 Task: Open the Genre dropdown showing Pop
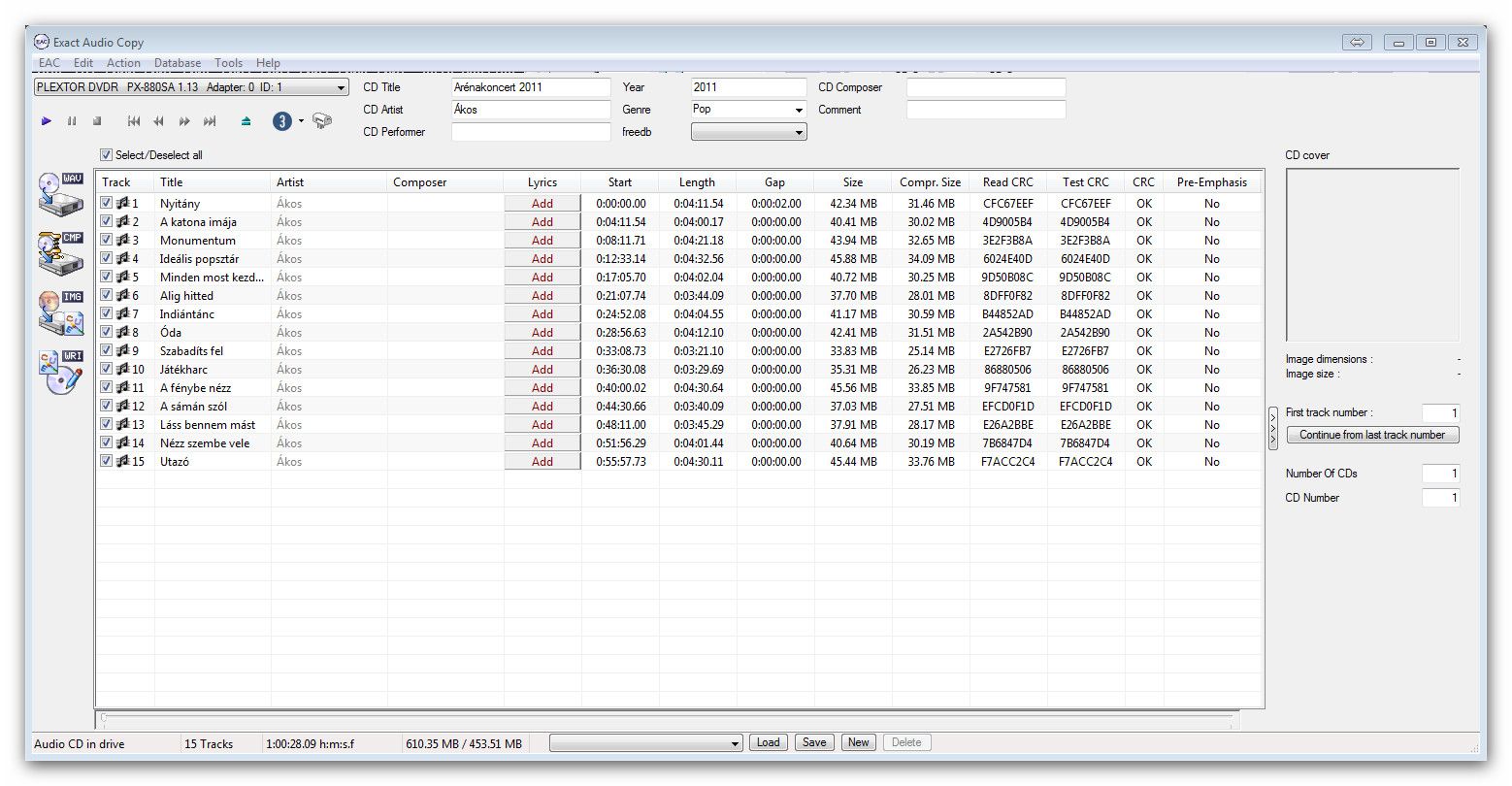[x=748, y=110]
